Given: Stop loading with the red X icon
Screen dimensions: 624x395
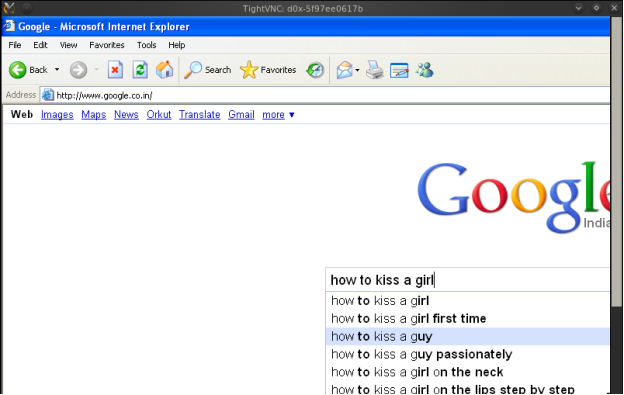Looking at the screenshot, I should coord(115,70).
